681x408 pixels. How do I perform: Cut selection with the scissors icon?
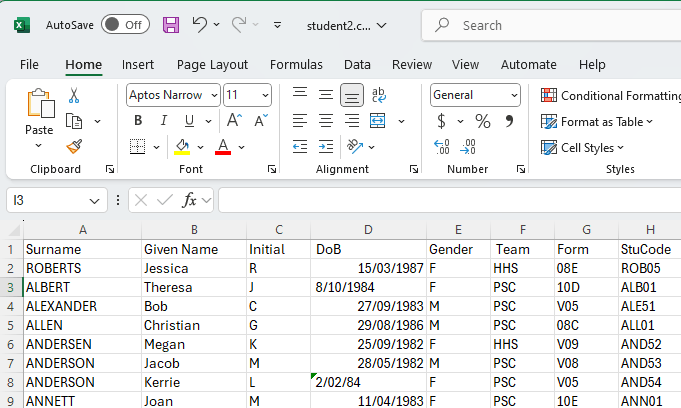(74, 95)
